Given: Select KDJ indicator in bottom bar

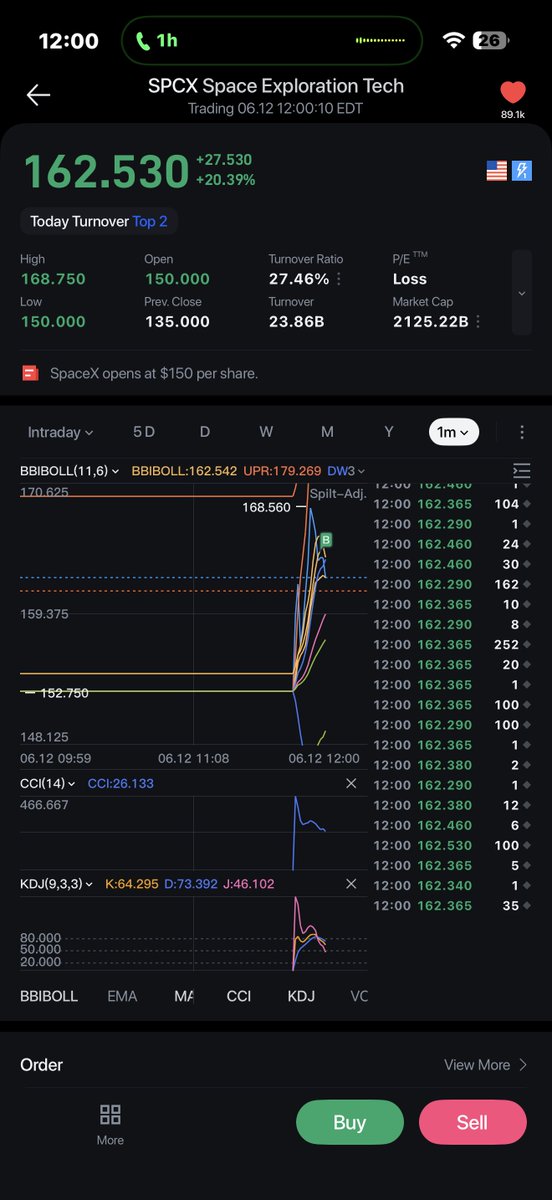Looking at the screenshot, I should 301,996.
